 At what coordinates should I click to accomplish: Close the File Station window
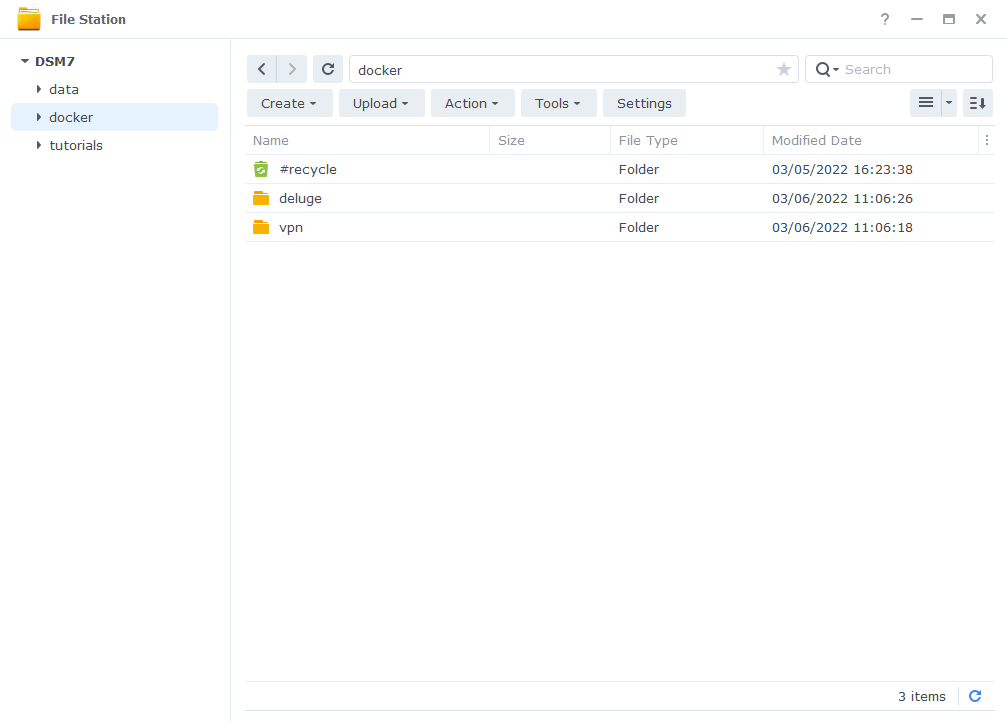click(x=981, y=19)
